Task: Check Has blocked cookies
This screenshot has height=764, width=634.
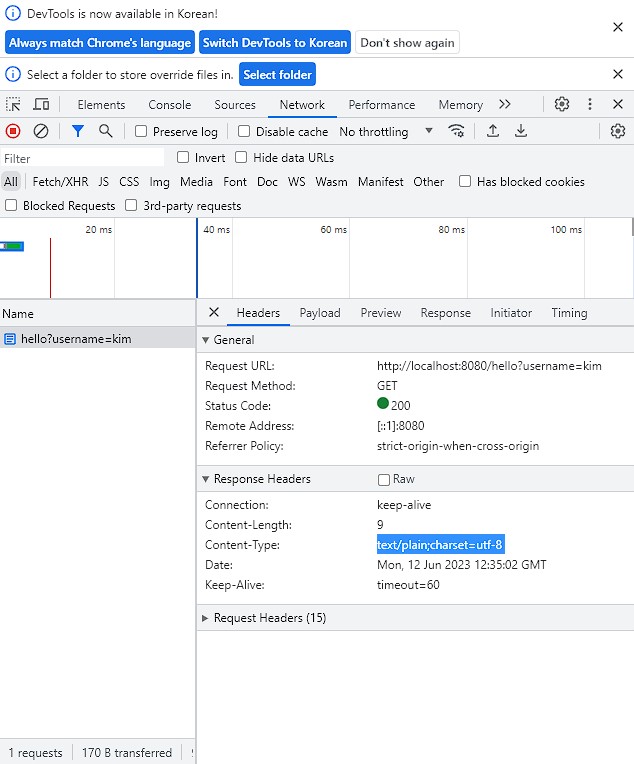Action: click(x=465, y=181)
